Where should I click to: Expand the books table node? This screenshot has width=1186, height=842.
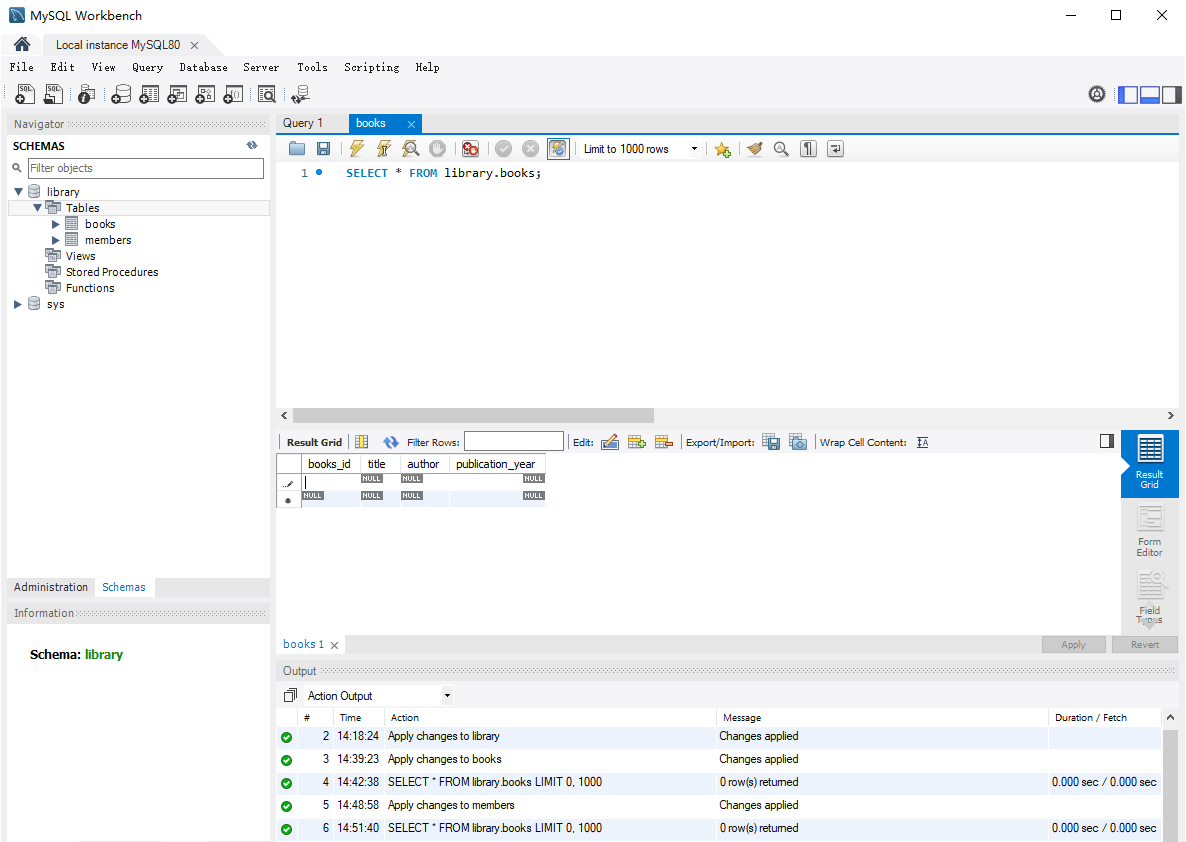coord(55,224)
